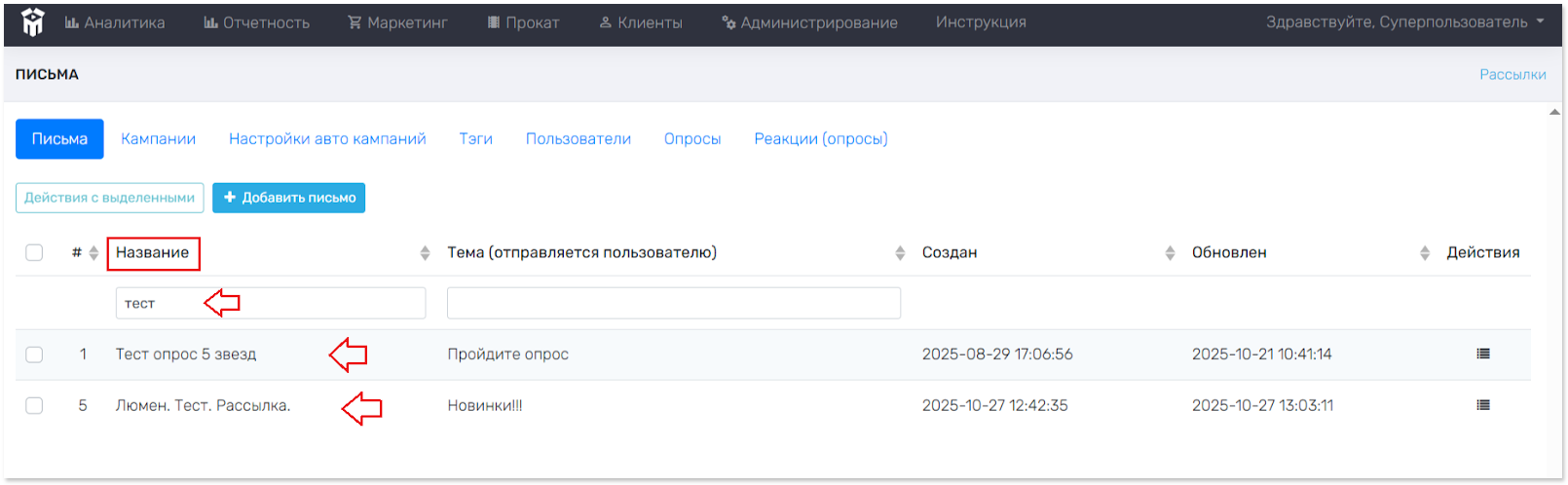Open the Опросы tab
Viewport: 1568px width, 485px height.
click(x=691, y=139)
